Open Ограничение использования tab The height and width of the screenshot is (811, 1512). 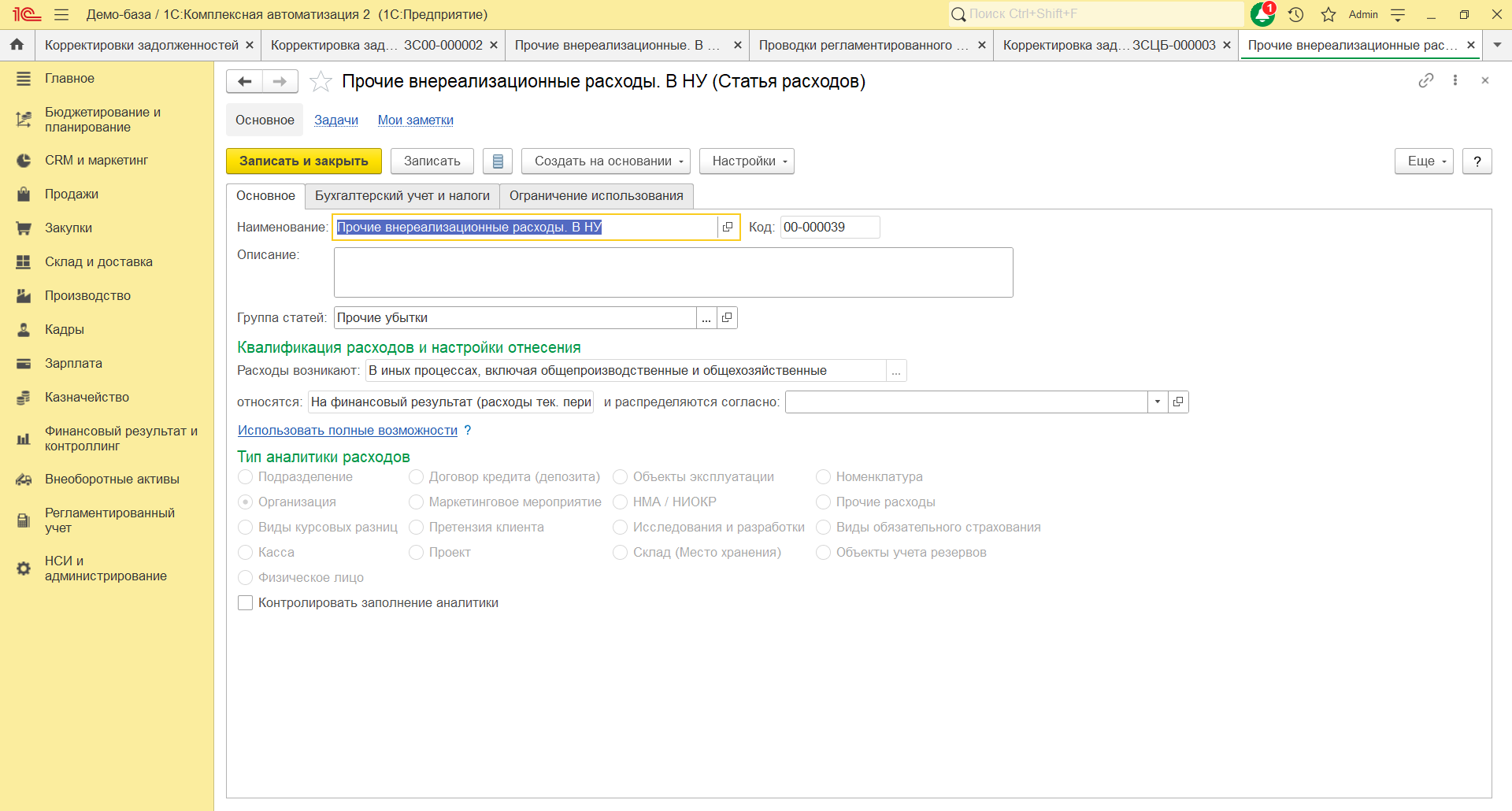(x=595, y=195)
